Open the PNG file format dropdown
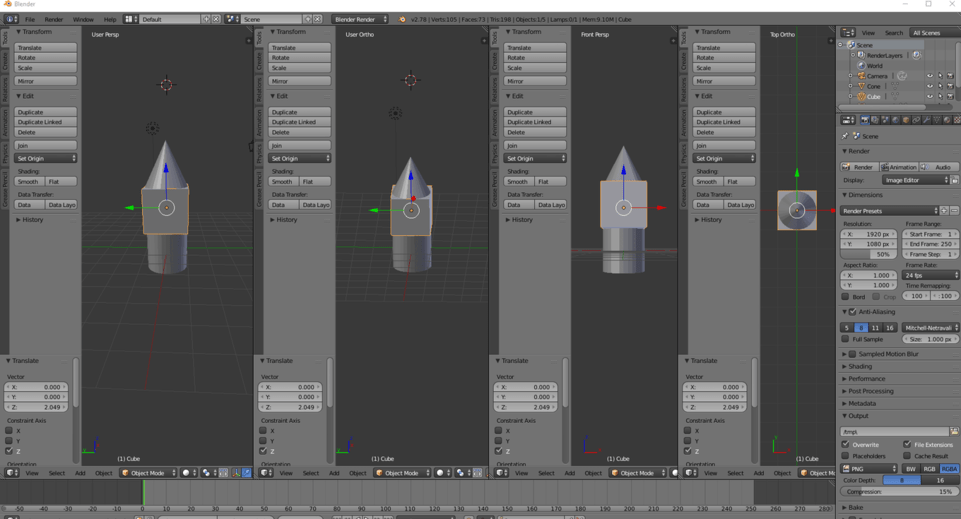 869,469
